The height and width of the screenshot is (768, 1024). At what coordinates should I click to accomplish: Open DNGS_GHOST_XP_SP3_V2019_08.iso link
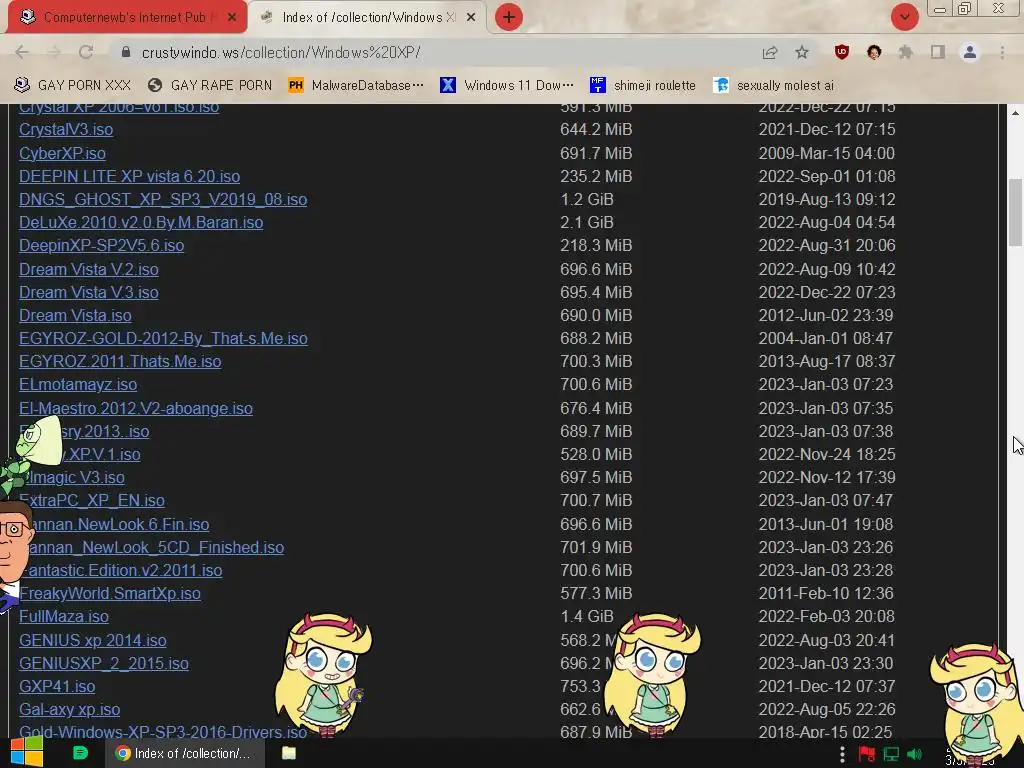(163, 199)
